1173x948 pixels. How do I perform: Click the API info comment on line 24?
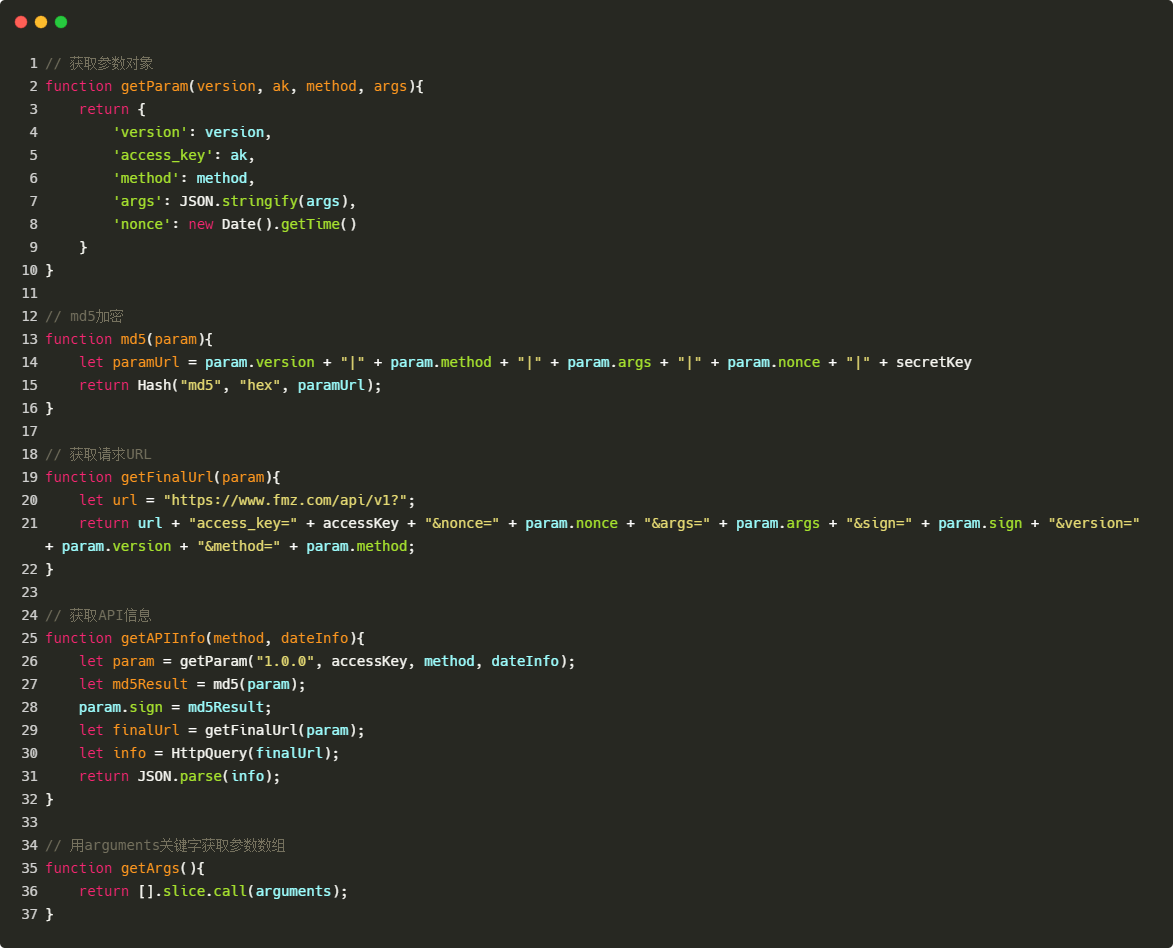(99, 616)
